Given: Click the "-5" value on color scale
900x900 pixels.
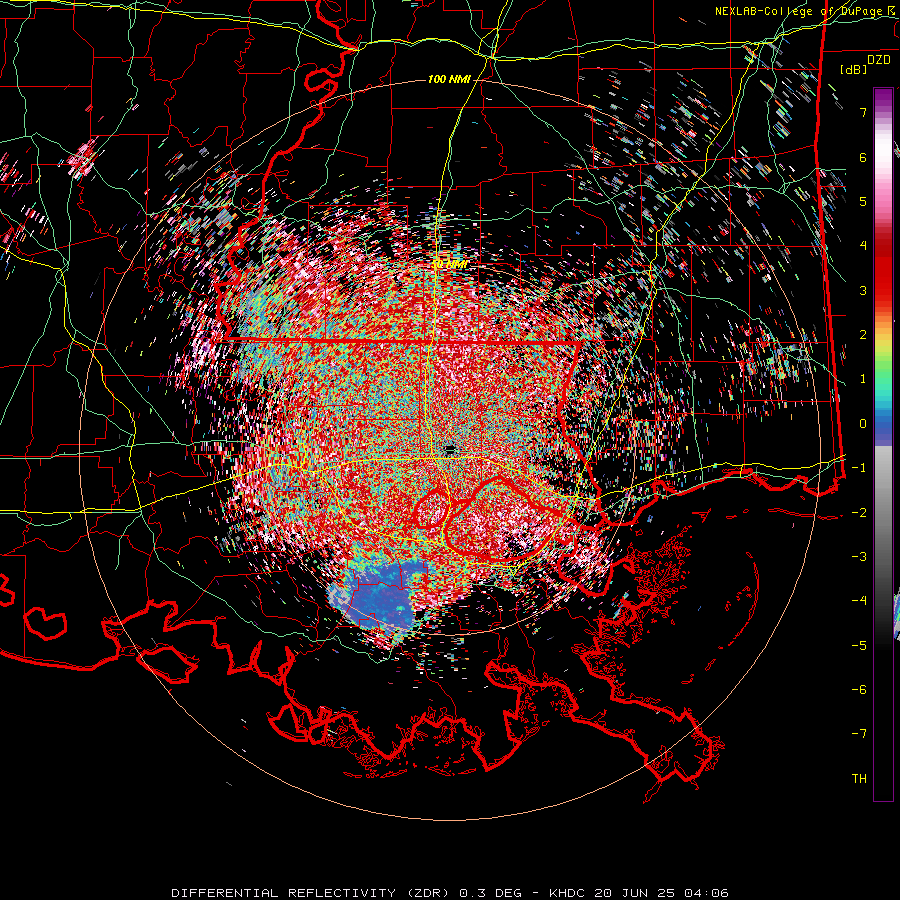Looking at the screenshot, I should [x=859, y=646].
